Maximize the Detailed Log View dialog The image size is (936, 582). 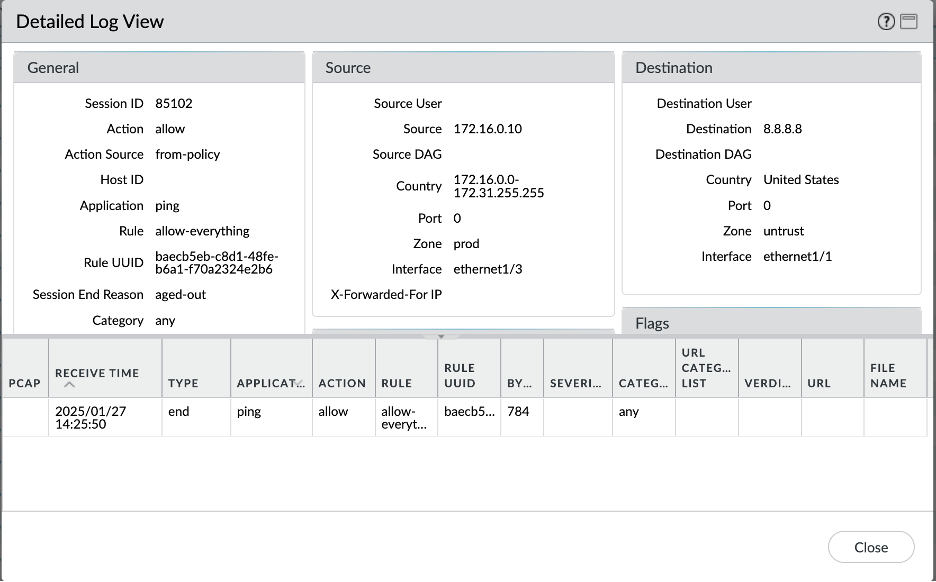click(x=909, y=22)
